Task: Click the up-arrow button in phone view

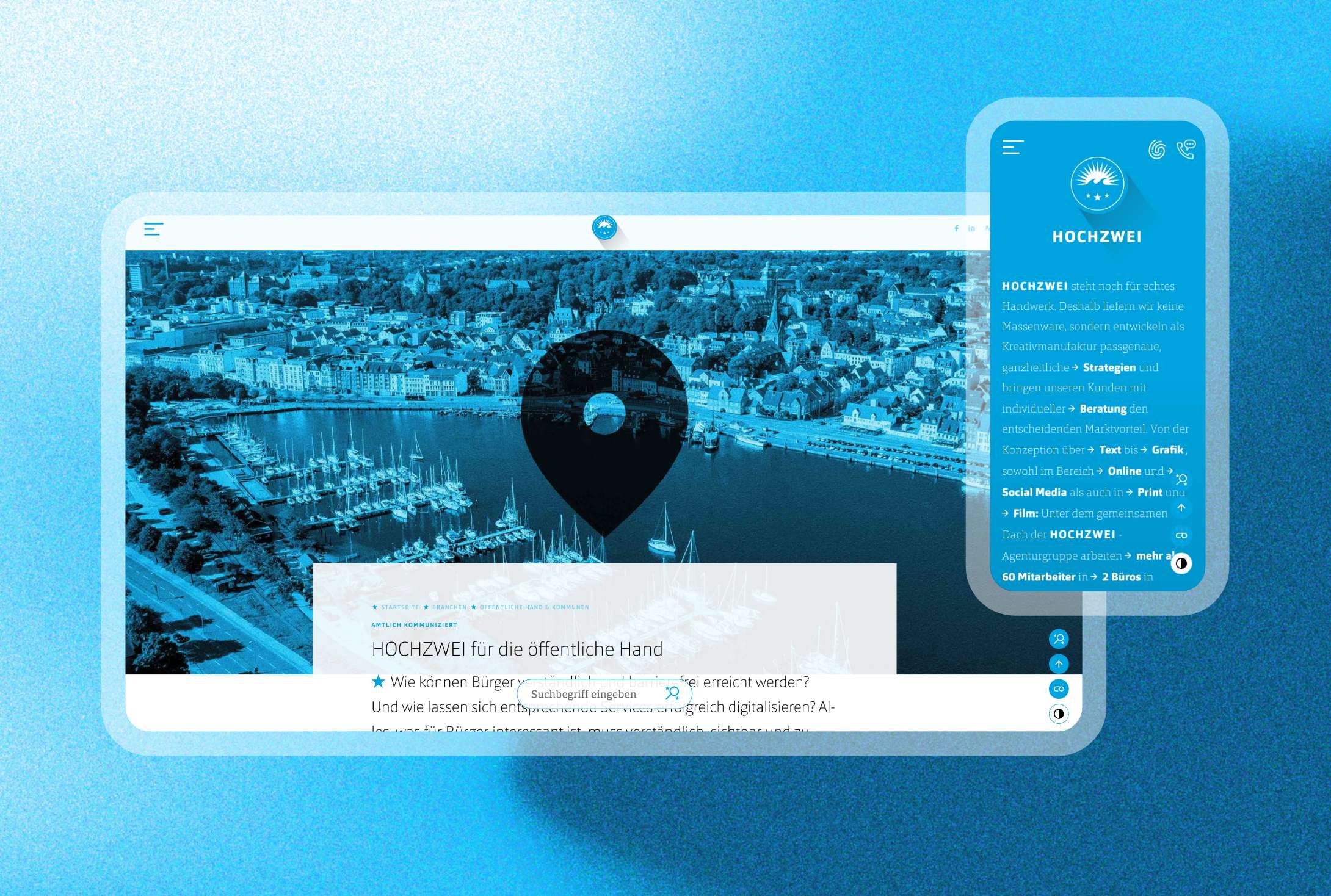Action: pos(1181,508)
